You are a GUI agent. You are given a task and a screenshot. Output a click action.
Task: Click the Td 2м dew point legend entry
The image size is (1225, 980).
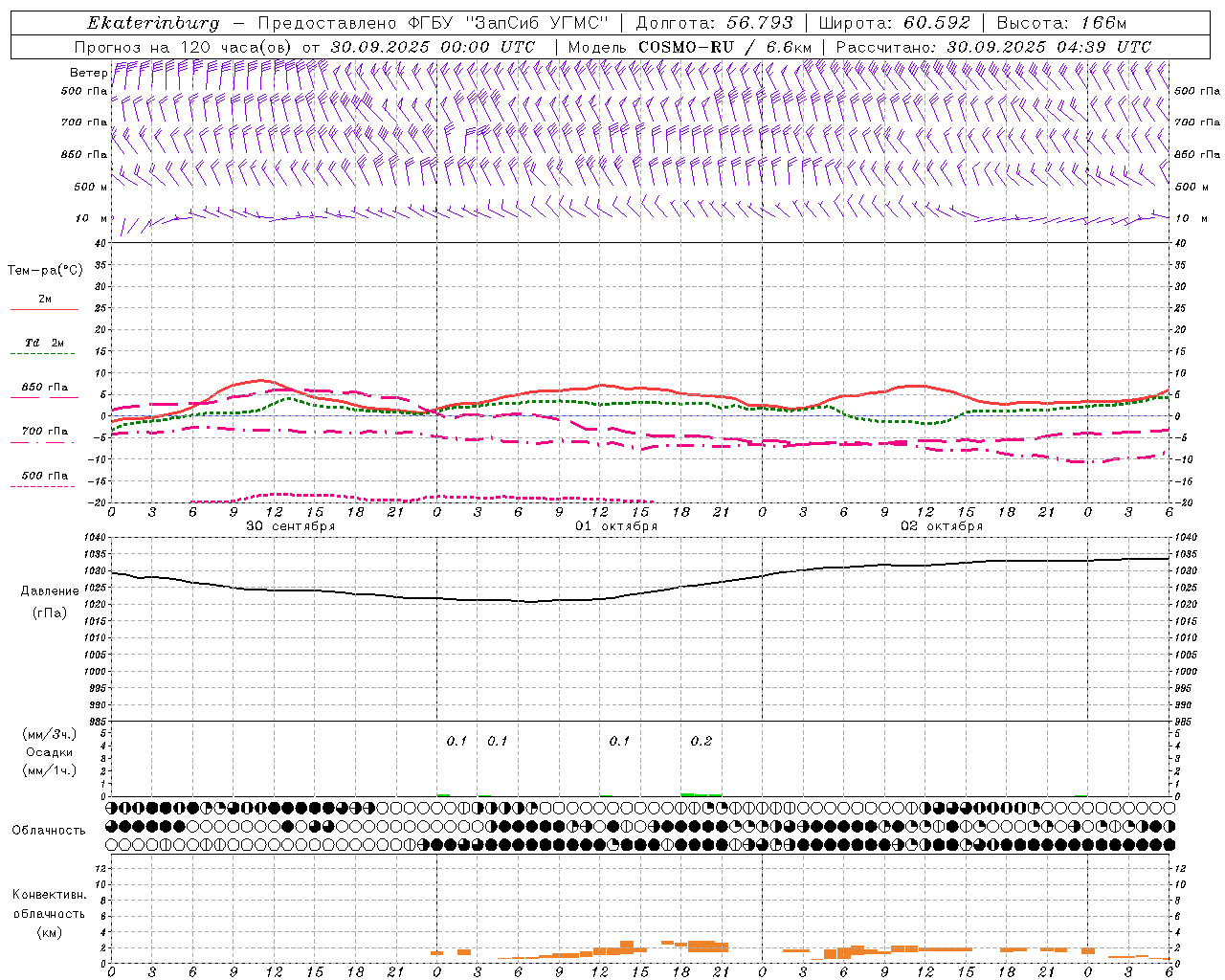click(44, 343)
